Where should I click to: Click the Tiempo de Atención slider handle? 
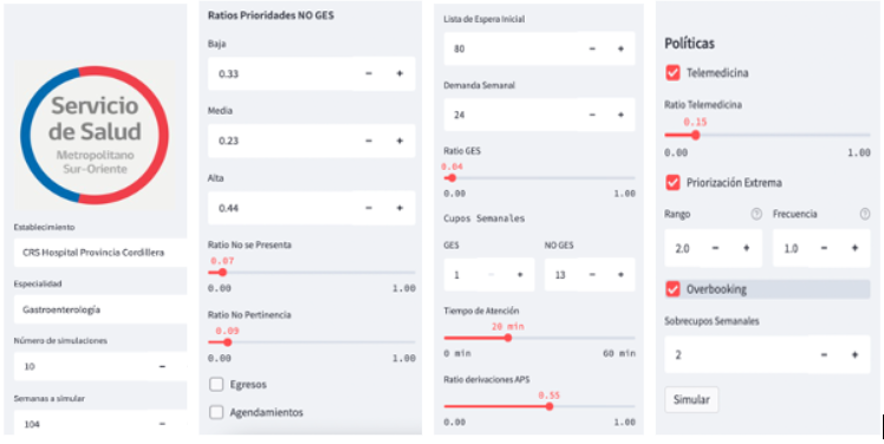tap(508, 337)
